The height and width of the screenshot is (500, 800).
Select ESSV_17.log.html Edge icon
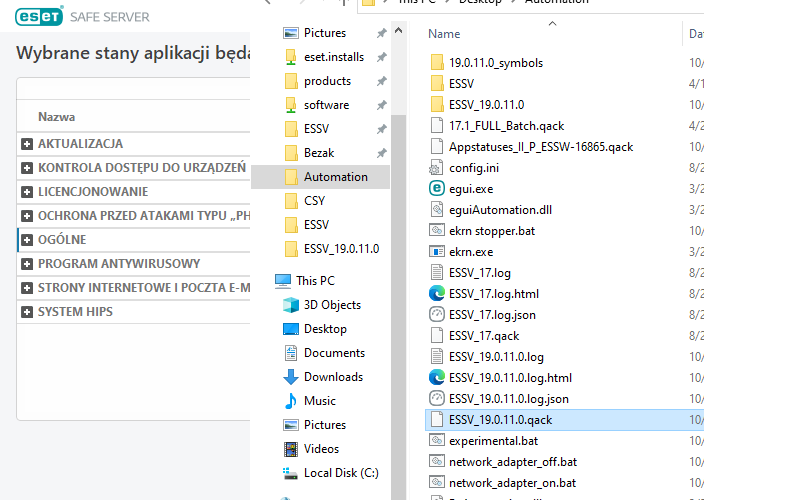coord(436,293)
